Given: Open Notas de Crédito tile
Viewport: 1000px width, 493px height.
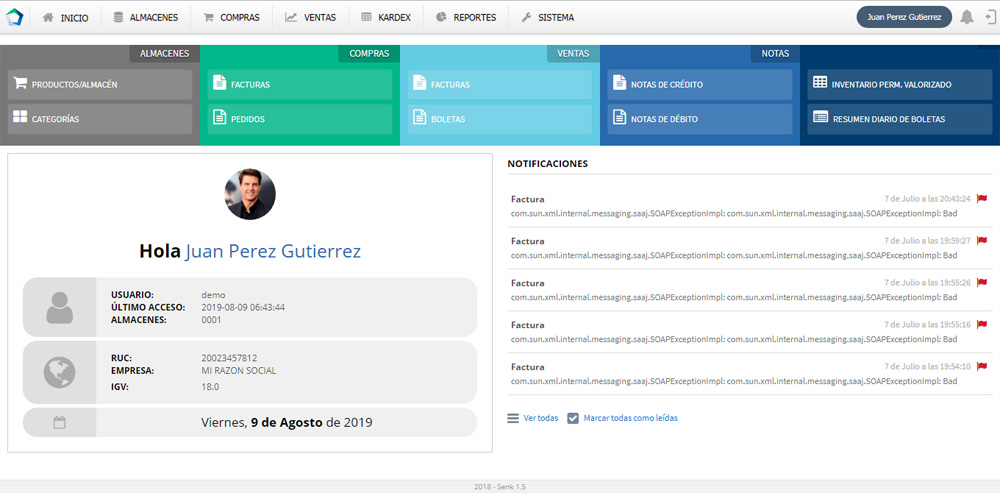Looking at the screenshot, I should point(700,85).
